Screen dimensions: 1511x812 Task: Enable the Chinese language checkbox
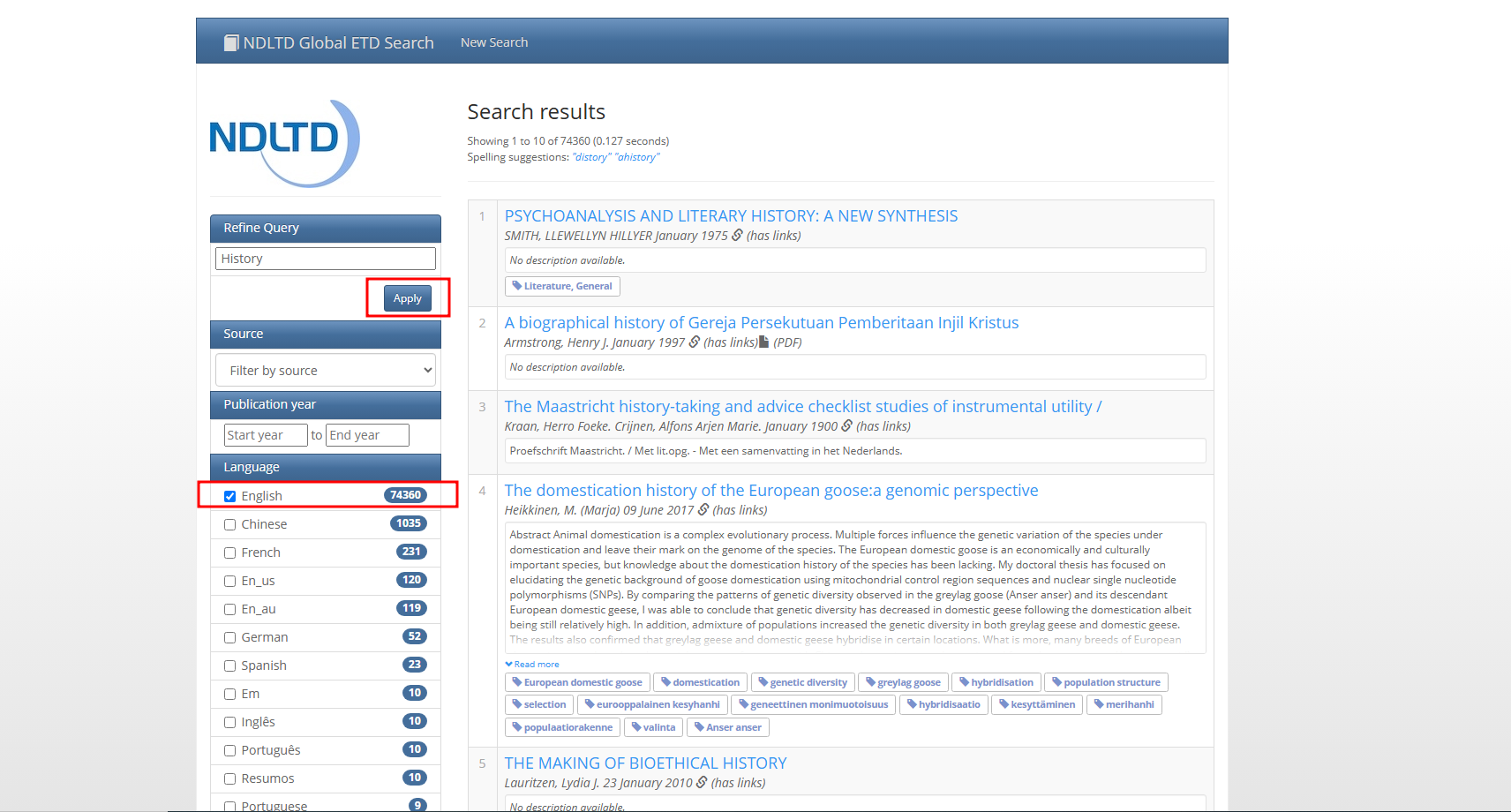(x=230, y=524)
